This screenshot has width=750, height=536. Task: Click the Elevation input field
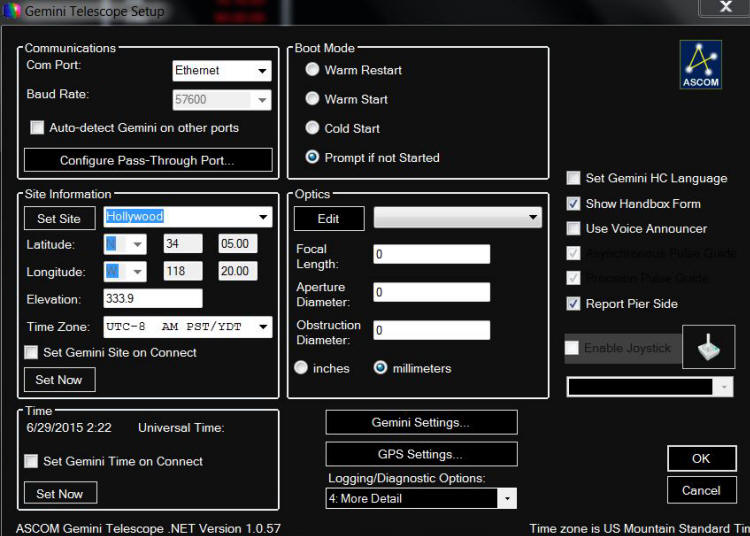(153, 298)
